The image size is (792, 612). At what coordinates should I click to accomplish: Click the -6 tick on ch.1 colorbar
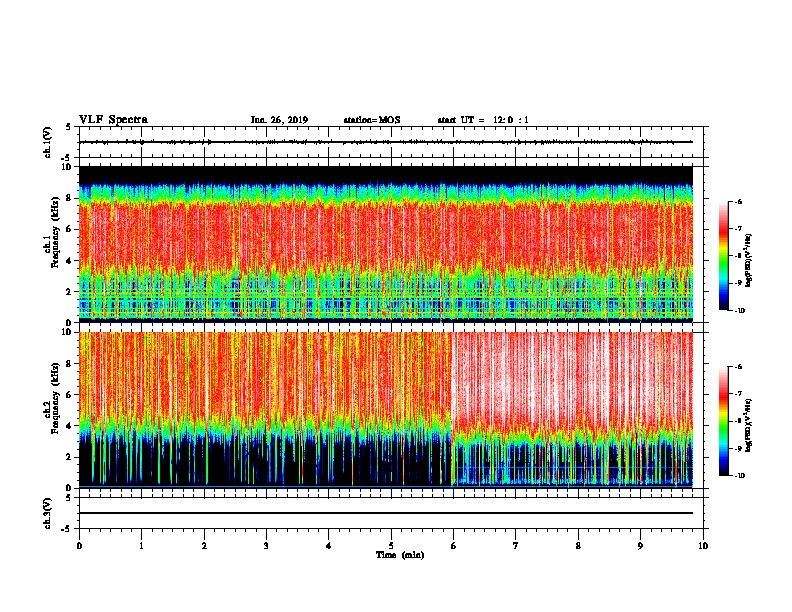738,201
